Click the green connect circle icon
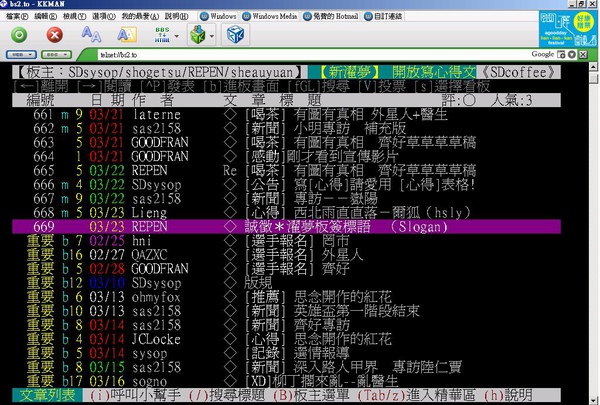 pos(19,35)
